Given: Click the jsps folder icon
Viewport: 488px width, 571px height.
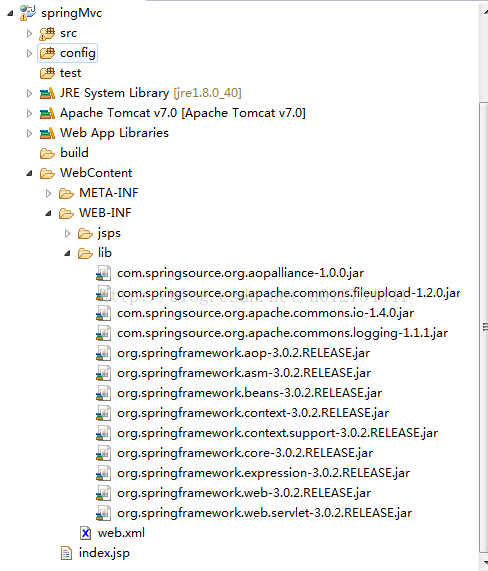Looking at the screenshot, I should (85, 233).
